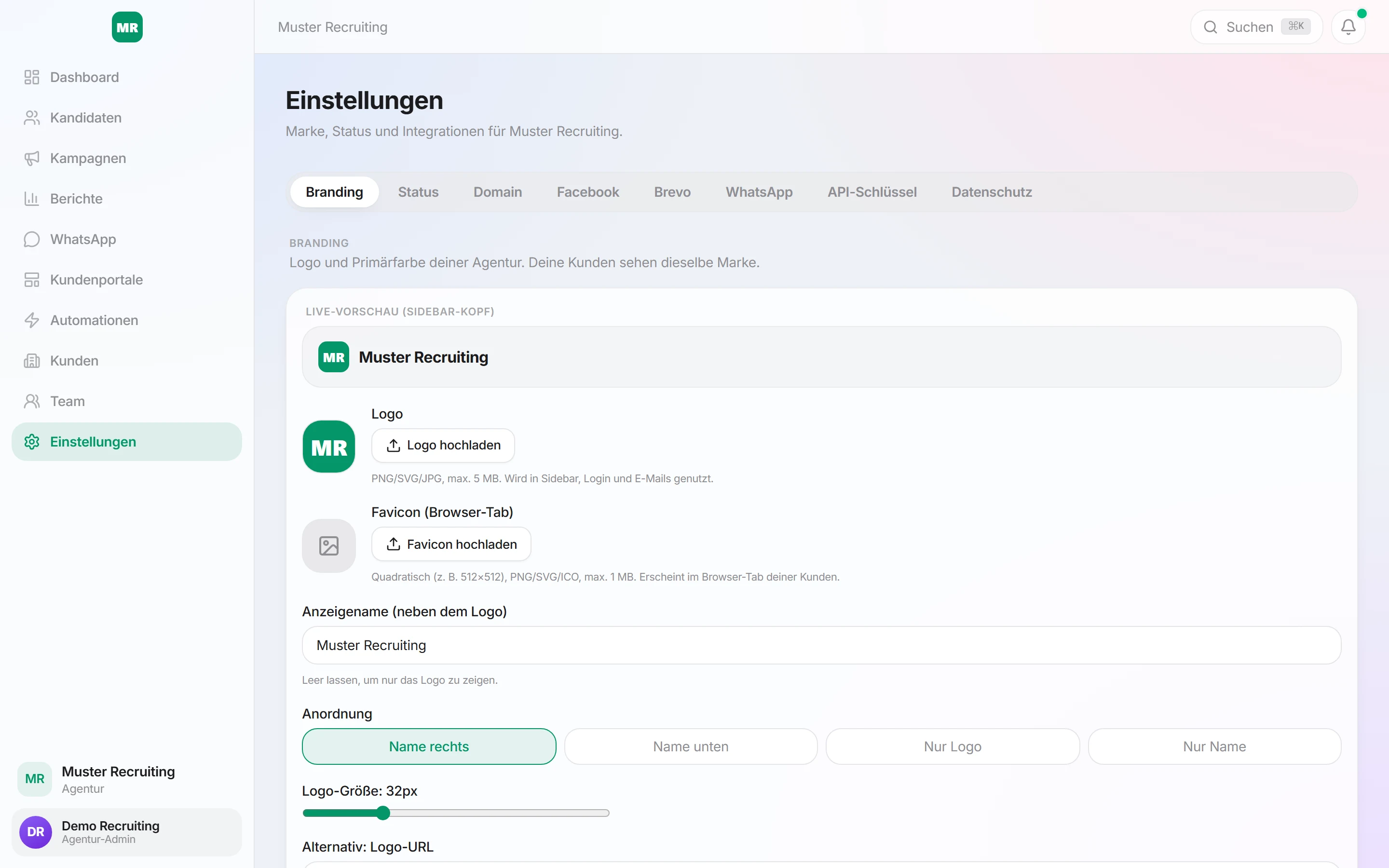Select the Nur Name arrangement
1389x868 pixels.
pyautogui.click(x=1214, y=746)
